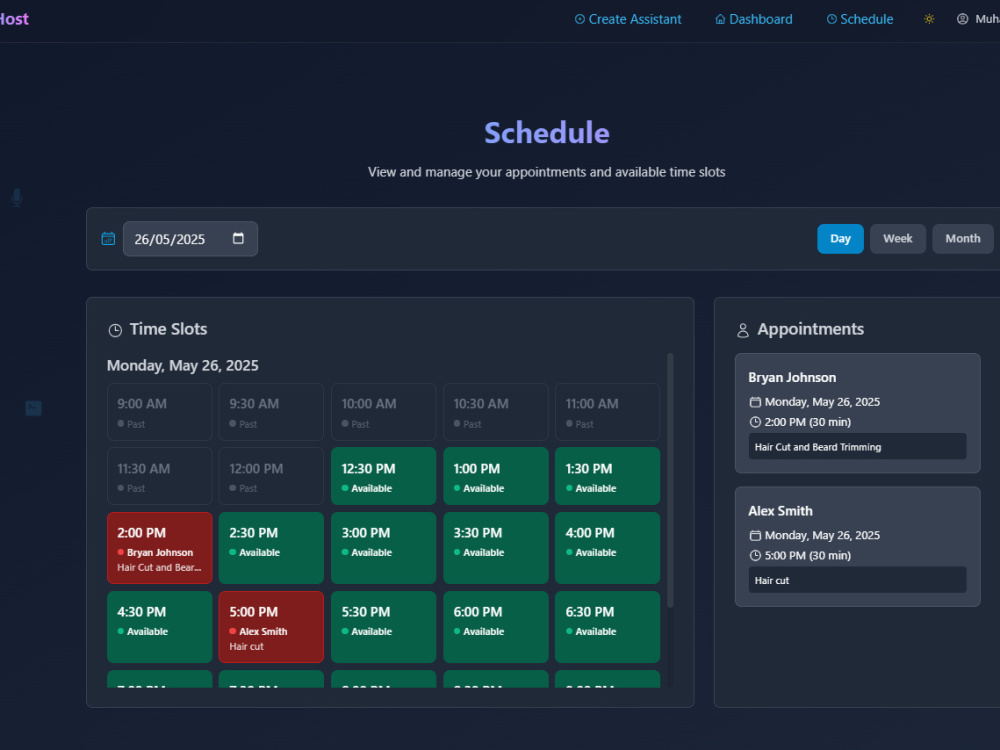Select the 6:30 PM available slot

click(607, 627)
